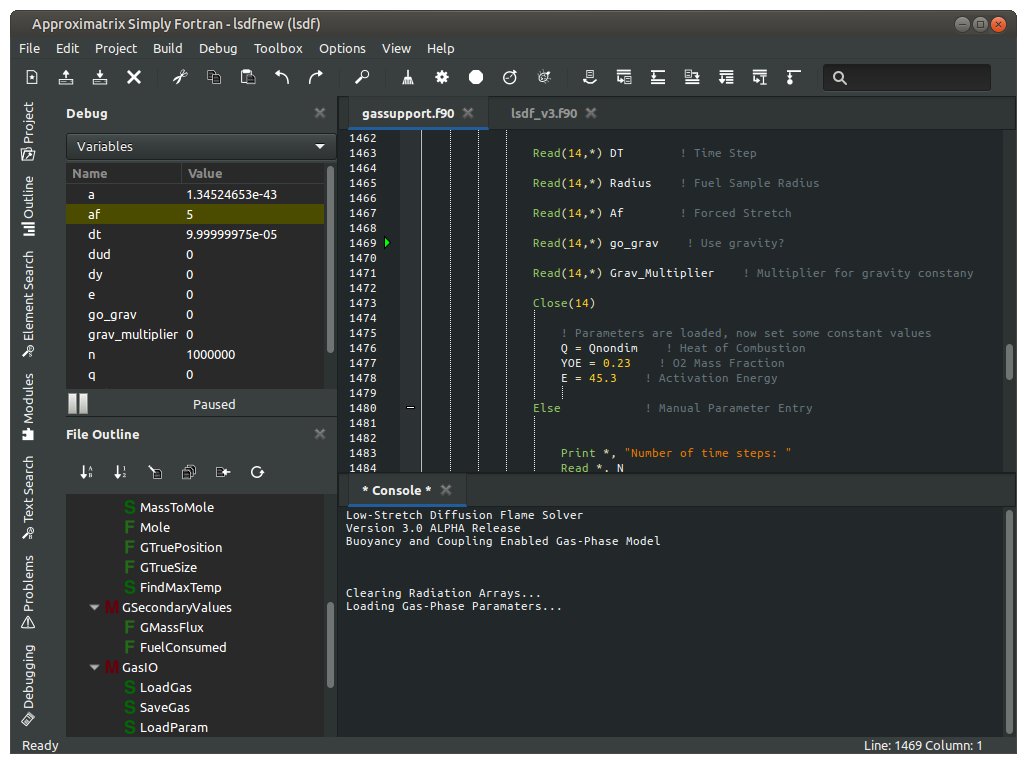Click the second sort icon in File Outline
This screenshot has width=1027, height=764.
[121, 472]
